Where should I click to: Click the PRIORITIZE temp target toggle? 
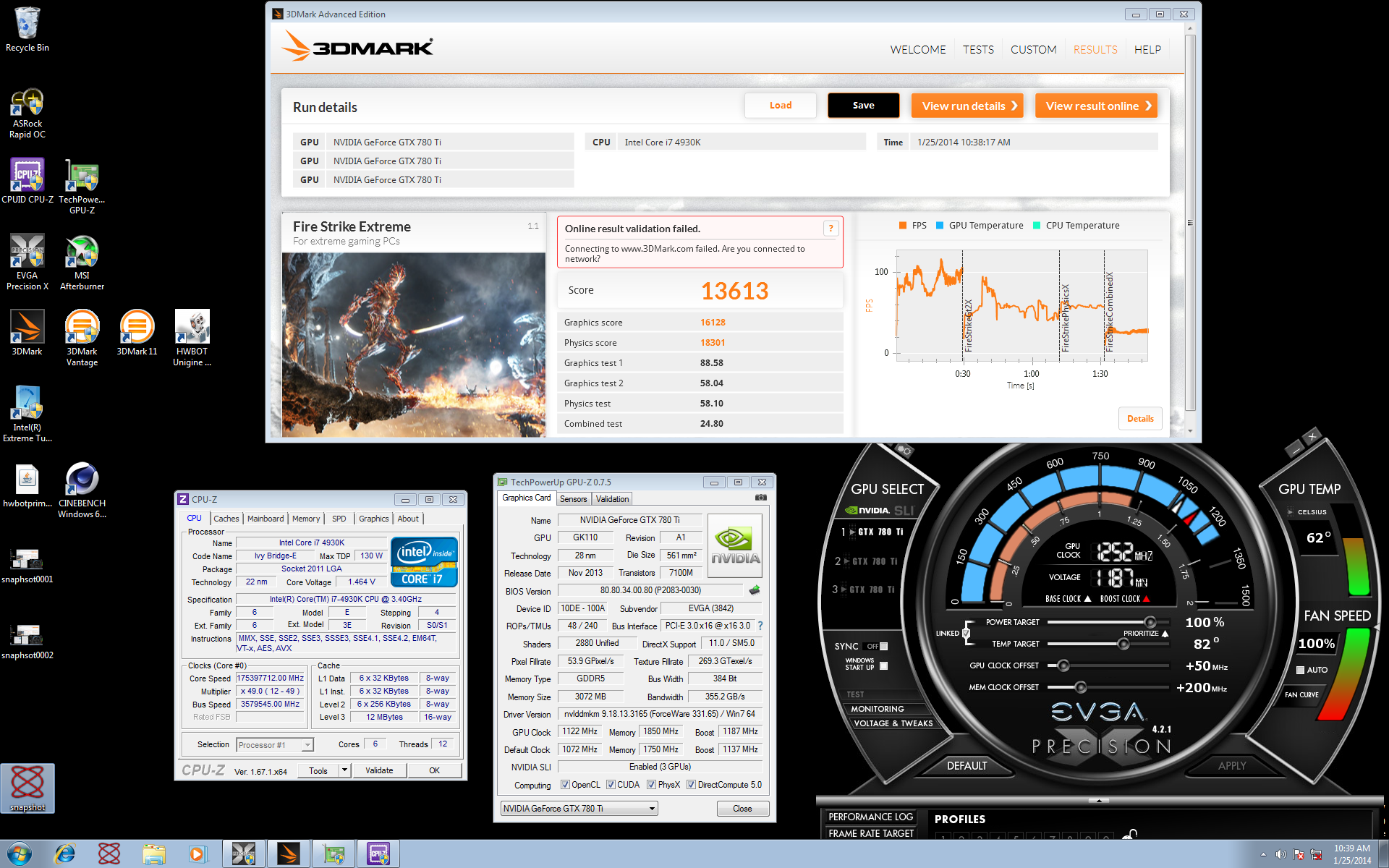pyautogui.click(x=1165, y=634)
